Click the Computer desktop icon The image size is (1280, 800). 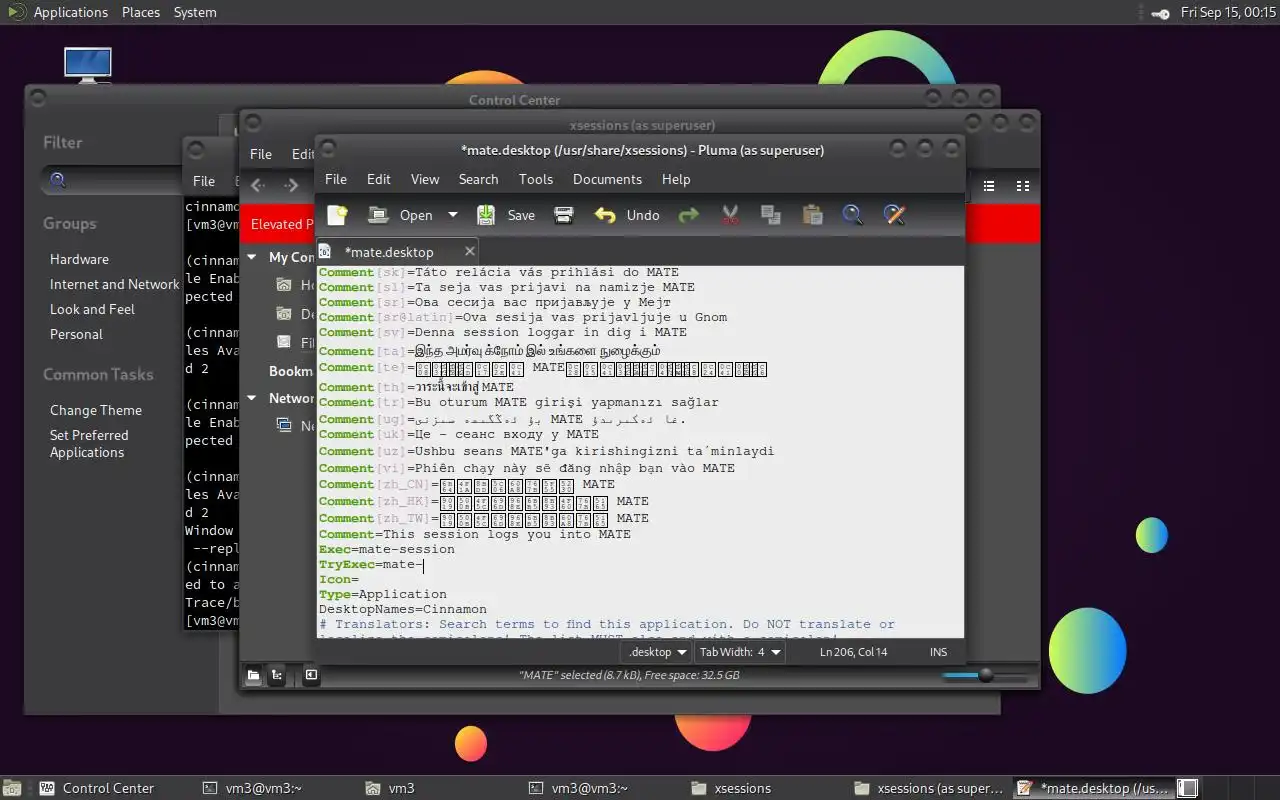coord(88,65)
